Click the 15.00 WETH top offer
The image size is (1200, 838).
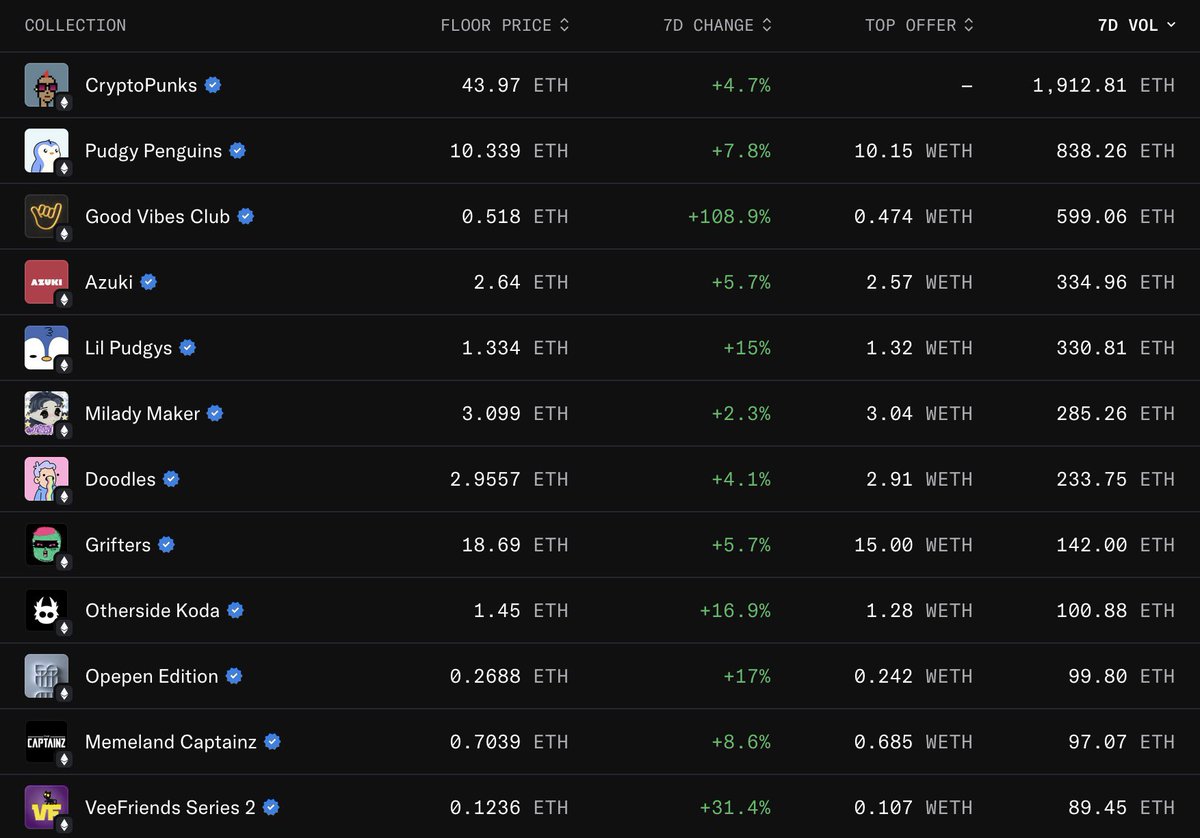click(914, 545)
